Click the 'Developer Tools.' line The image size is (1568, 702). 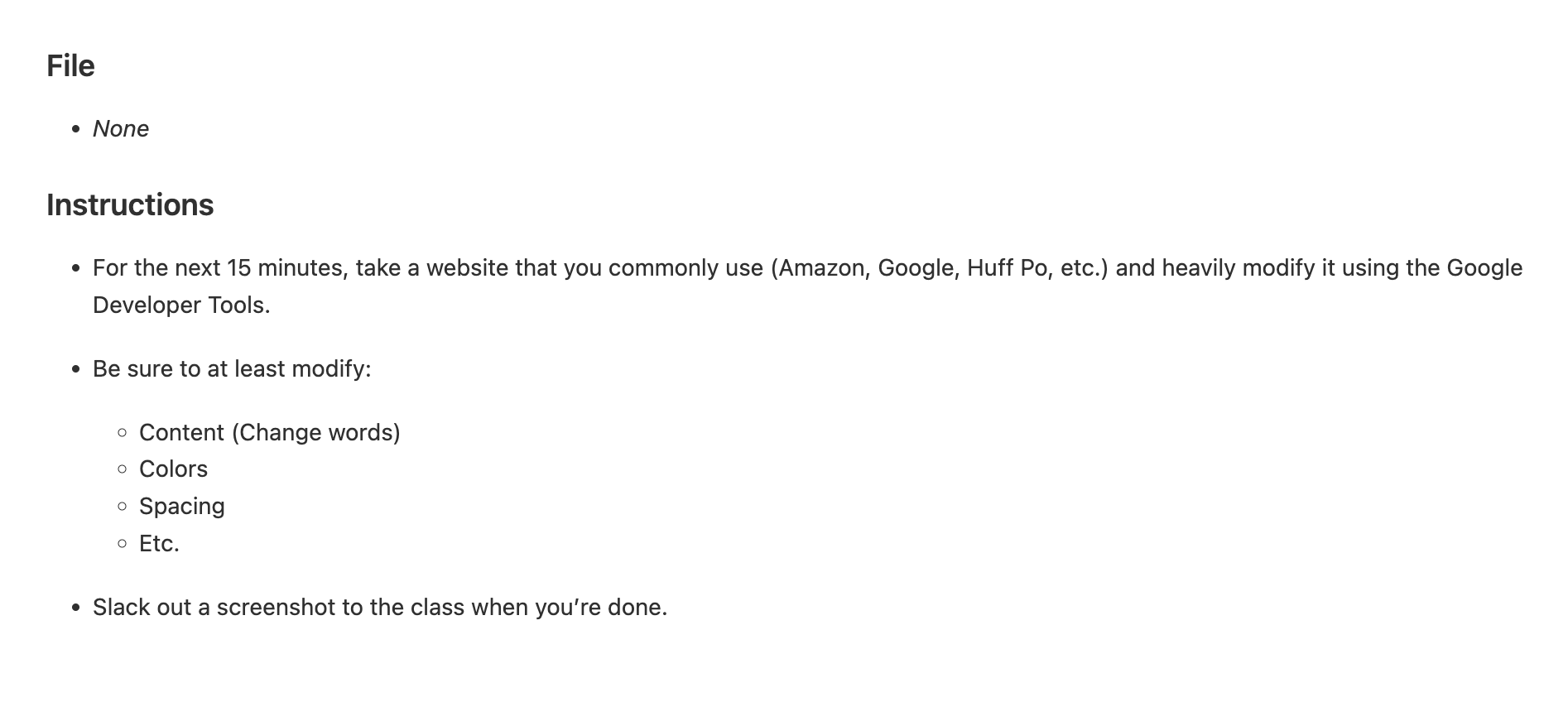pos(181,305)
